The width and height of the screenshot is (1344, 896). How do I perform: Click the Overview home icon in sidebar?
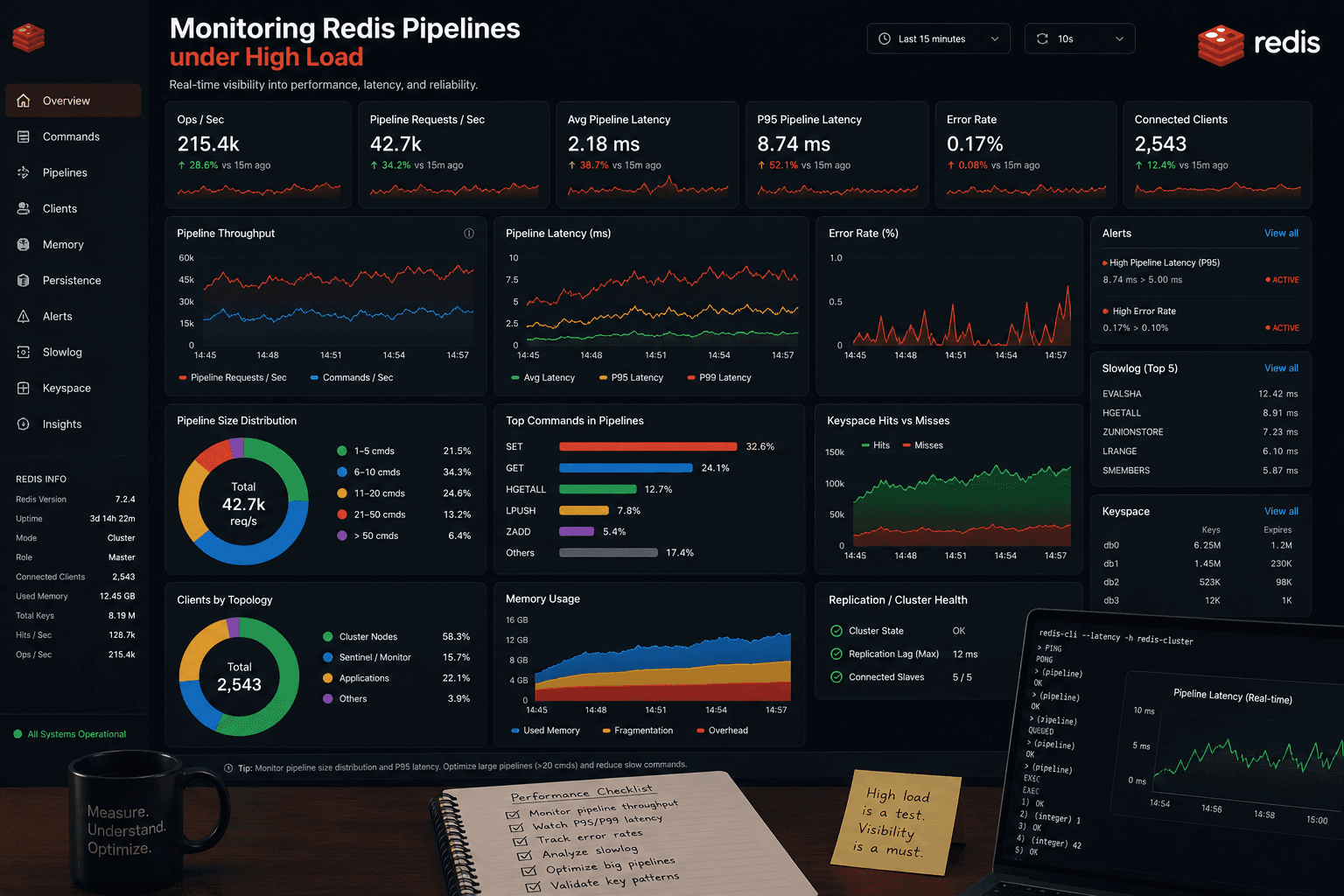[x=24, y=101]
